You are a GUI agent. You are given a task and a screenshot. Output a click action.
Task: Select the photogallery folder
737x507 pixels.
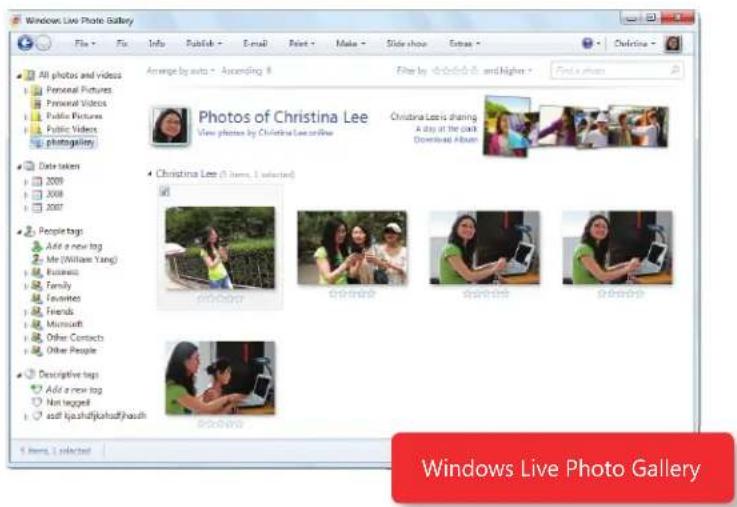(70, 142)
